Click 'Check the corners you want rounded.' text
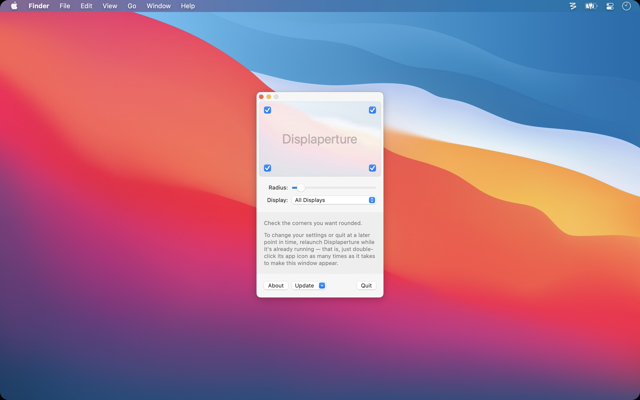The image size is (640, 400). (313, 223)
